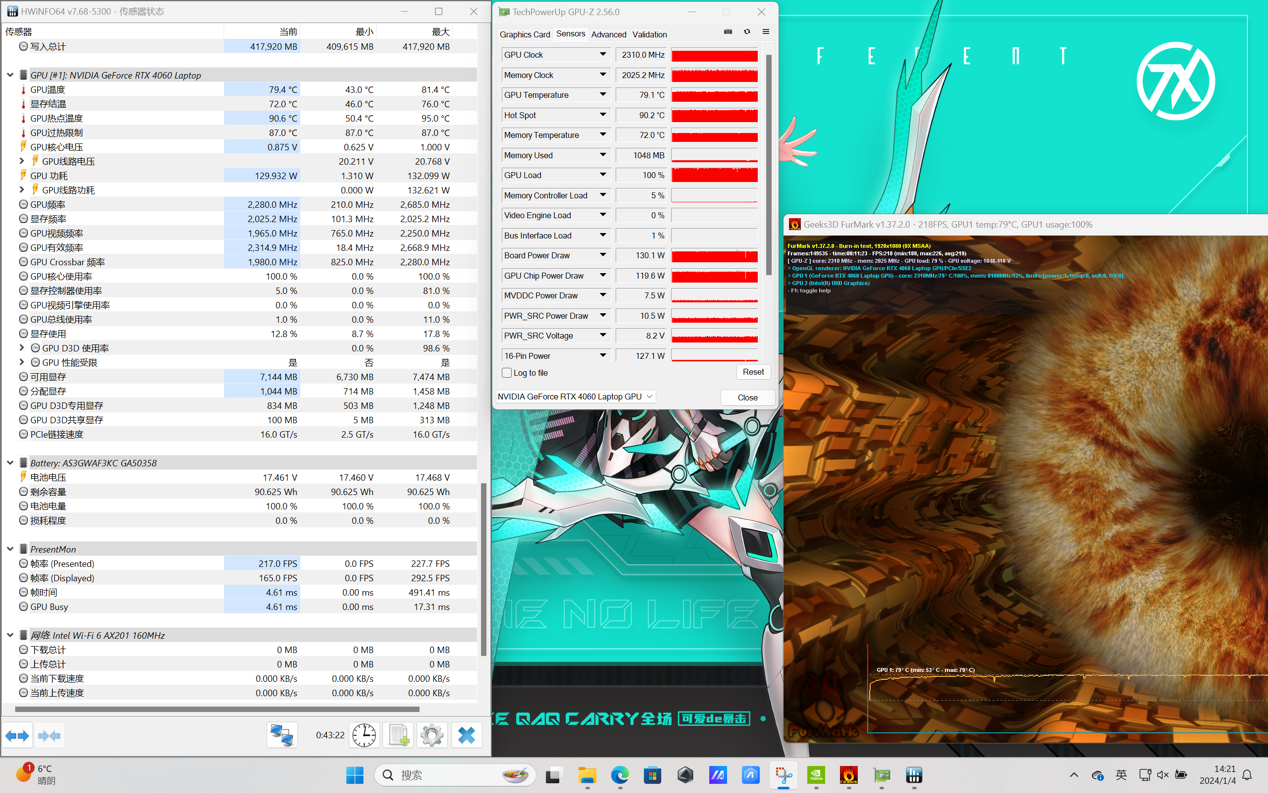Open HWiNFO sensor settings gear

tap(432, 736)
